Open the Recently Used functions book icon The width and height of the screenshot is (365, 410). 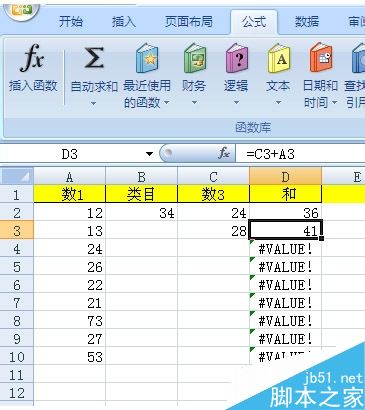pyautogui.click(x=147, y=59)
